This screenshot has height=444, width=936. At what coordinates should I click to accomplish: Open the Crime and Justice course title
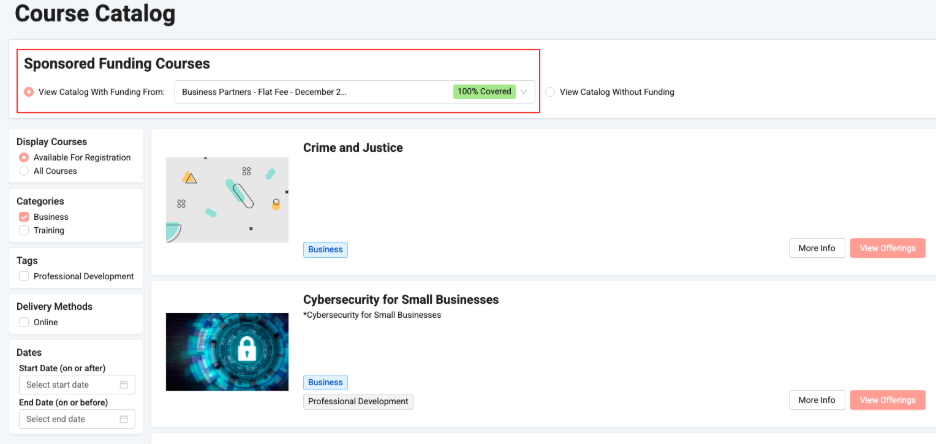353,147
